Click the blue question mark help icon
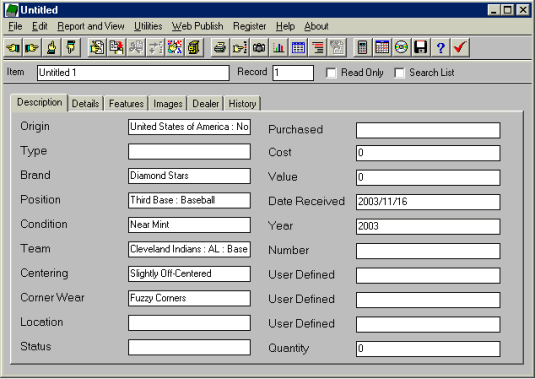Screen dimensions: 535x379 [440, 47]
